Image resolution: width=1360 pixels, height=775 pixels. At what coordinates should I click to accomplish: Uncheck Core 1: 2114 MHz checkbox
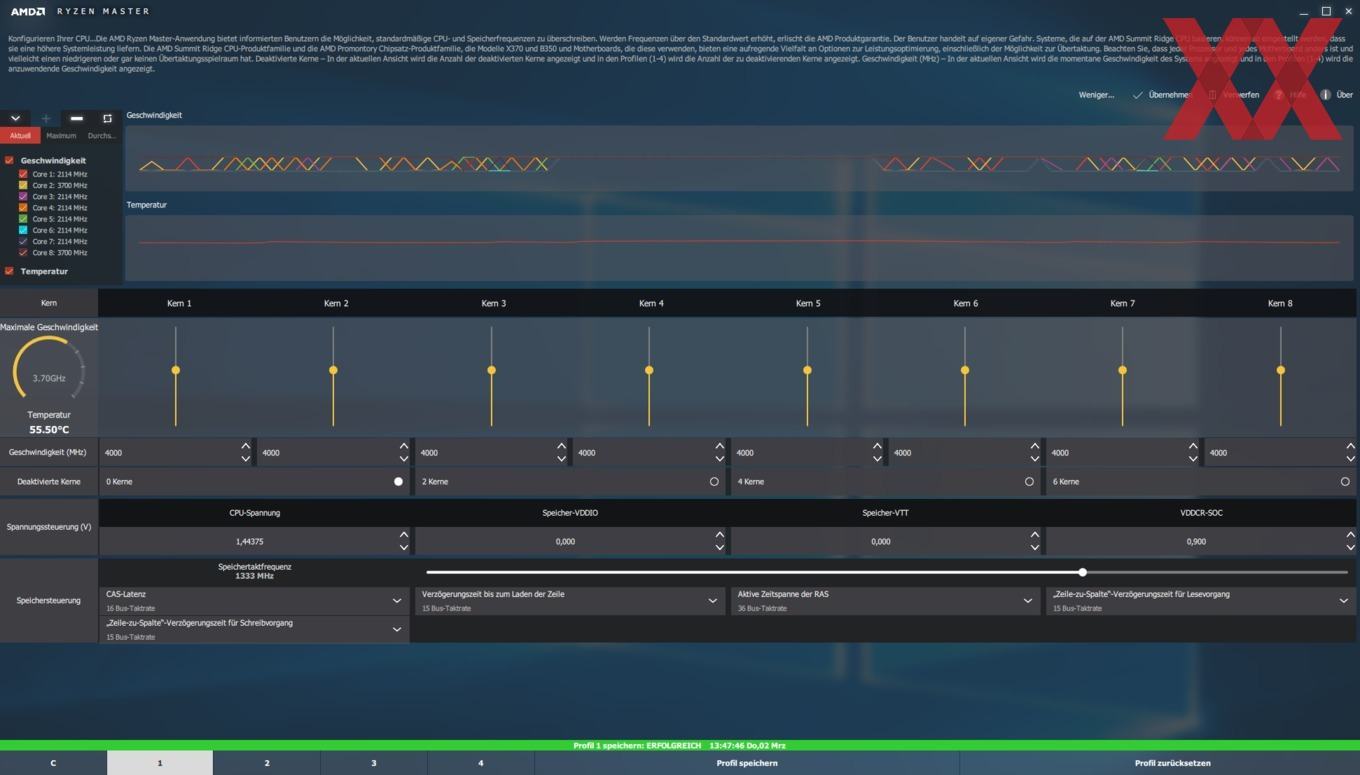tap(23, 174)
